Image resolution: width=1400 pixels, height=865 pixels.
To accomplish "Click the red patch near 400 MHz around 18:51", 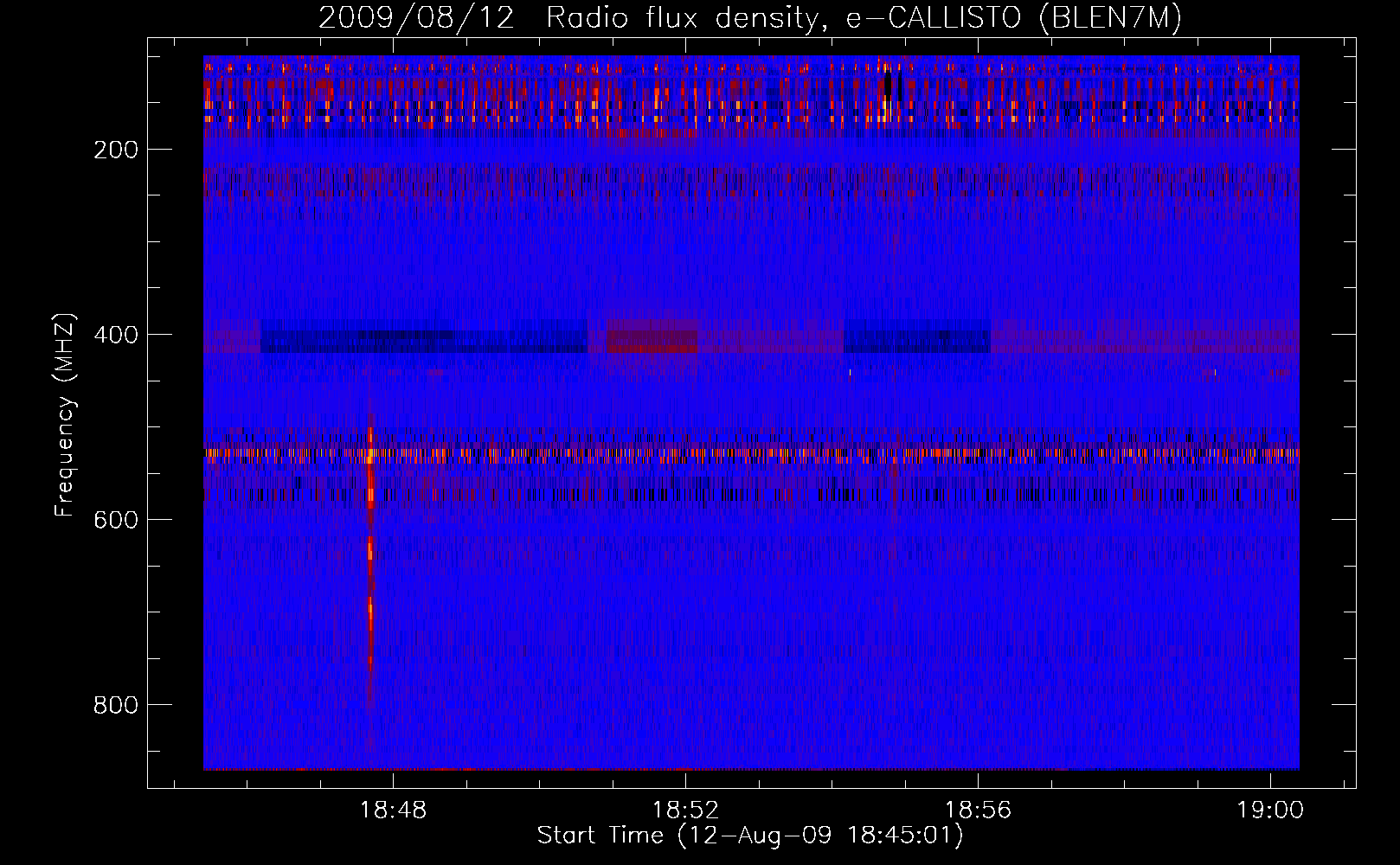I will pos(652,337).
